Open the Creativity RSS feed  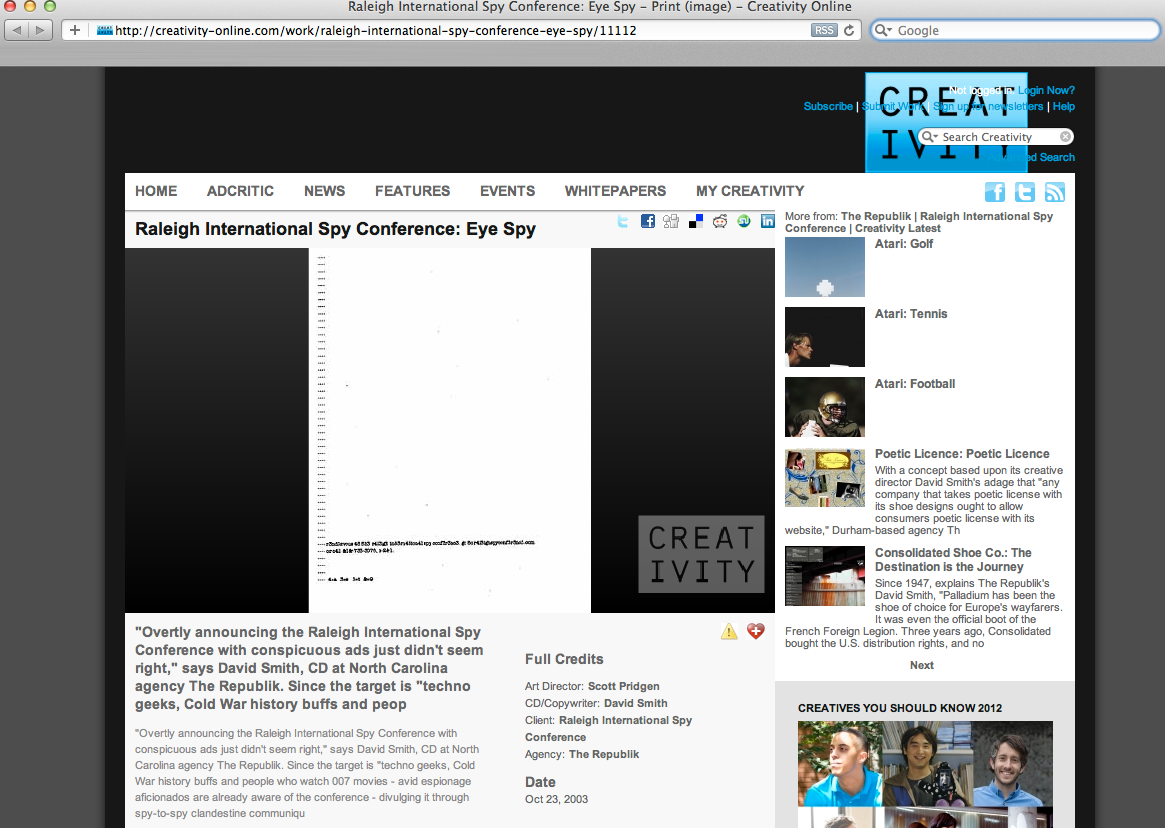[1054, 192]
